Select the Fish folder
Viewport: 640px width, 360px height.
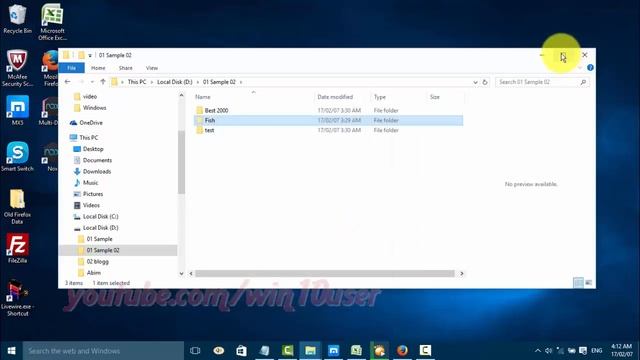pyautogui.click(x=328, y=120)
